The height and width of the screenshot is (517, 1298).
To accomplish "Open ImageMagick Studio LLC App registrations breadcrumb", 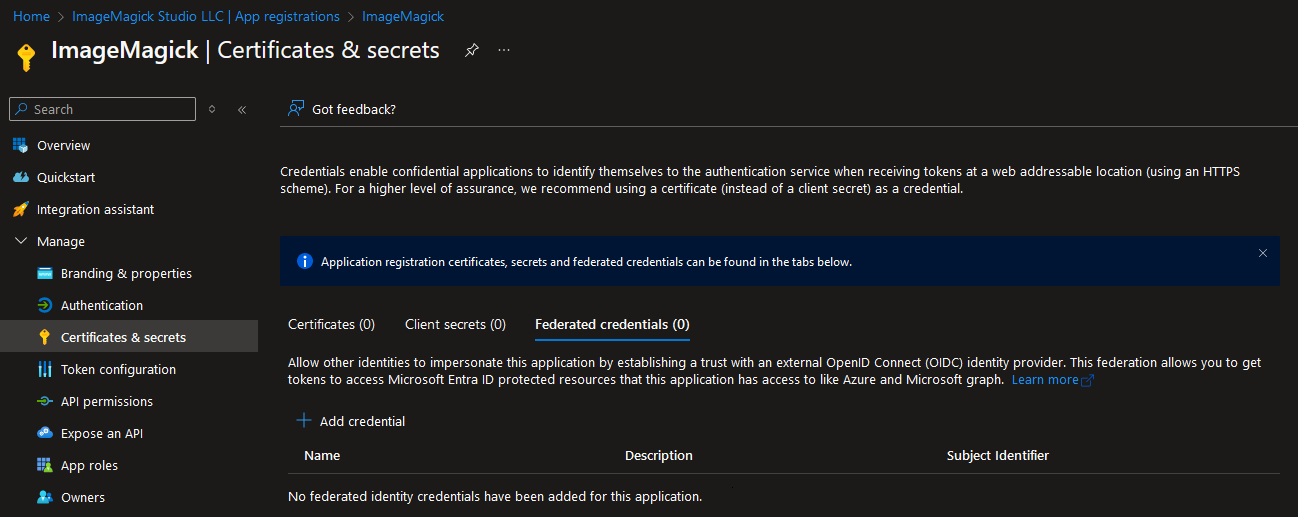I will click(206, 16).
